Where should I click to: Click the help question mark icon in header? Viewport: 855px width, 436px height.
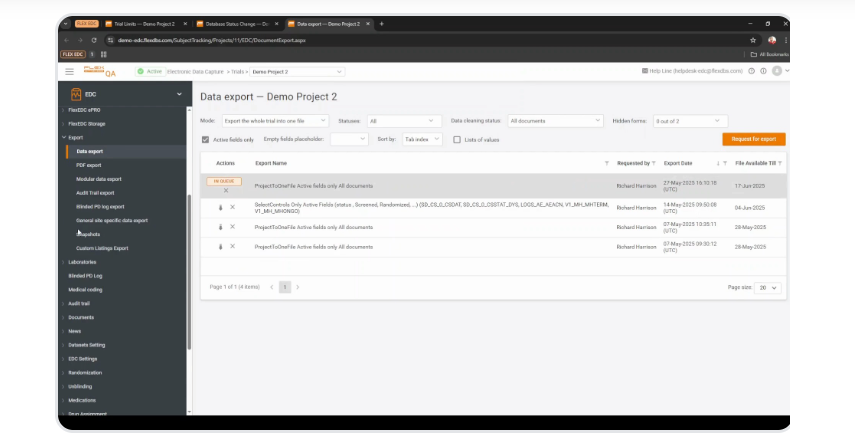751,71
